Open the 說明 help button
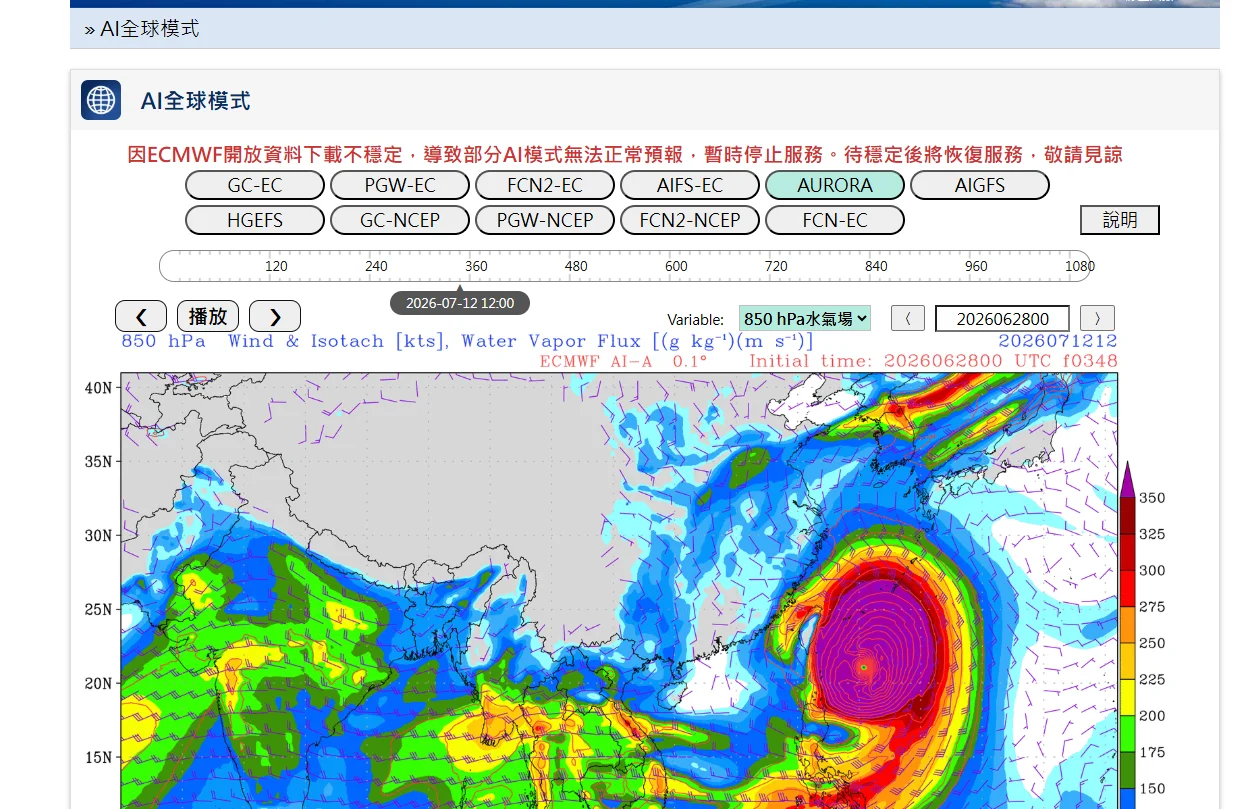This screenshot has width=1253, height=809. click(1120, 220)
